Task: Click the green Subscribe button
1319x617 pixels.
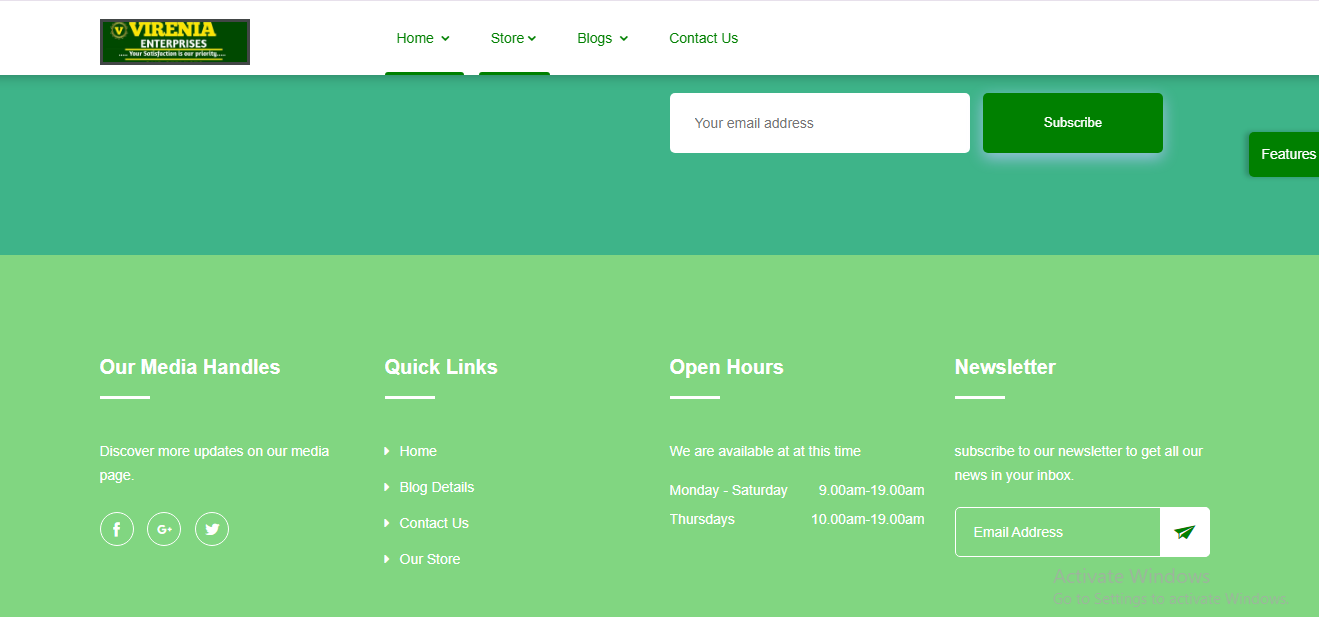Action: tap(1072, 123)
